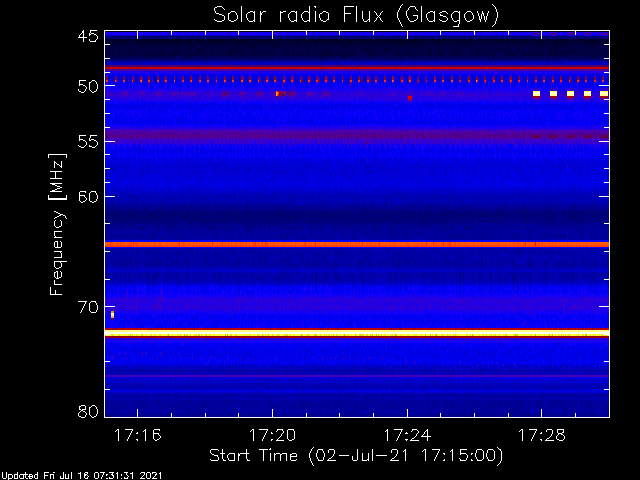Click the "Updated Fri Jul 16 07:31:31 2021" footer text
Viewport: 640px width, 480px height.
pyautogui.click(x=82, y=476)
